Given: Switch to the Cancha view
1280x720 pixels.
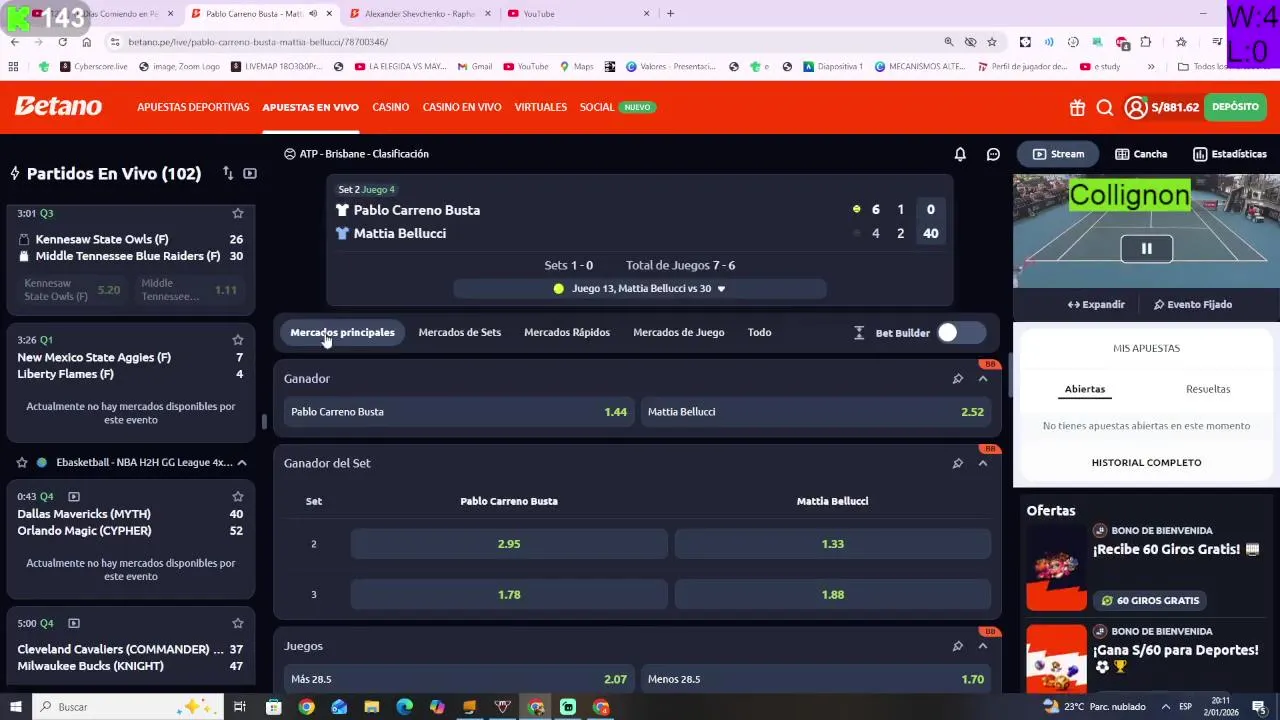Looking at the screenshot, I should (x=1141, y=154).
